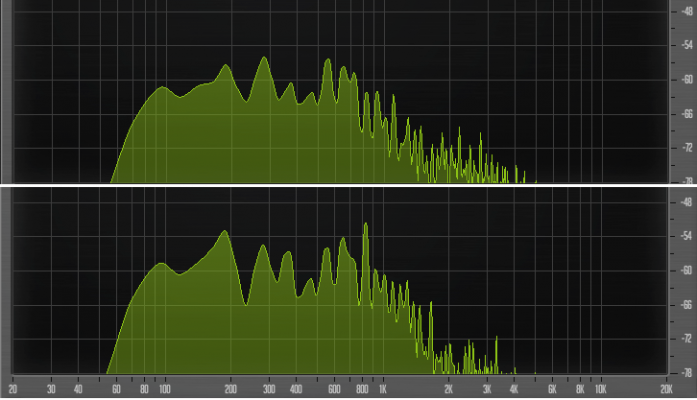This screenshot has width=697, height=400.
Task: Select the 300 frequency axis label
Action: 269,389
